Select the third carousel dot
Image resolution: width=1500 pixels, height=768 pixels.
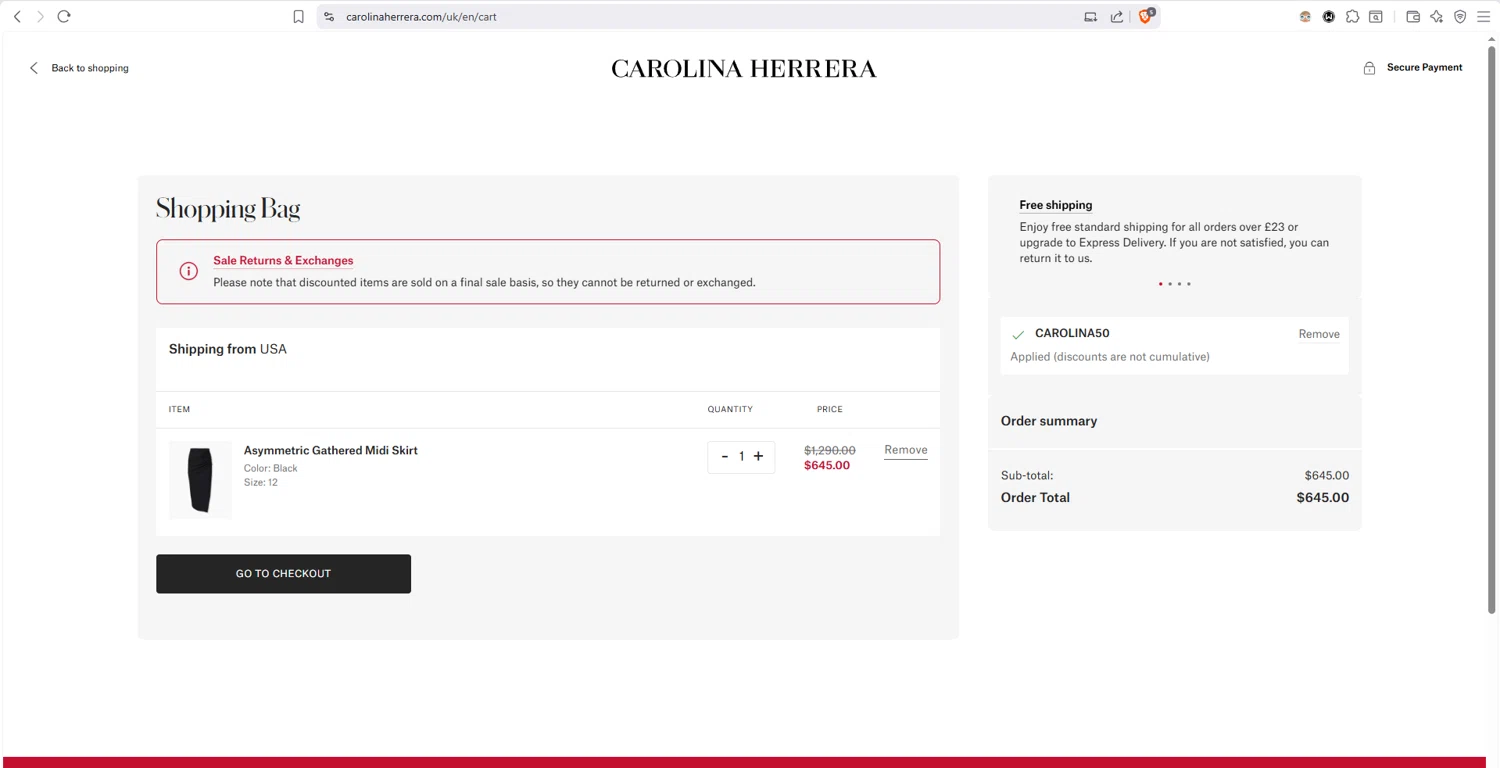[1179, 284]
